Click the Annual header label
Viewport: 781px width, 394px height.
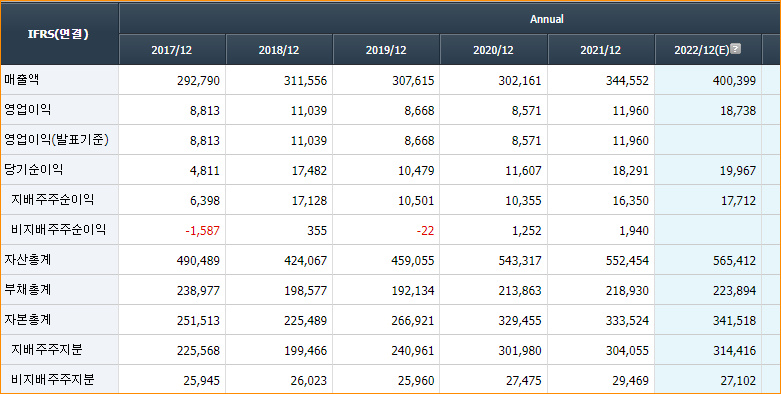coord(546,19)
